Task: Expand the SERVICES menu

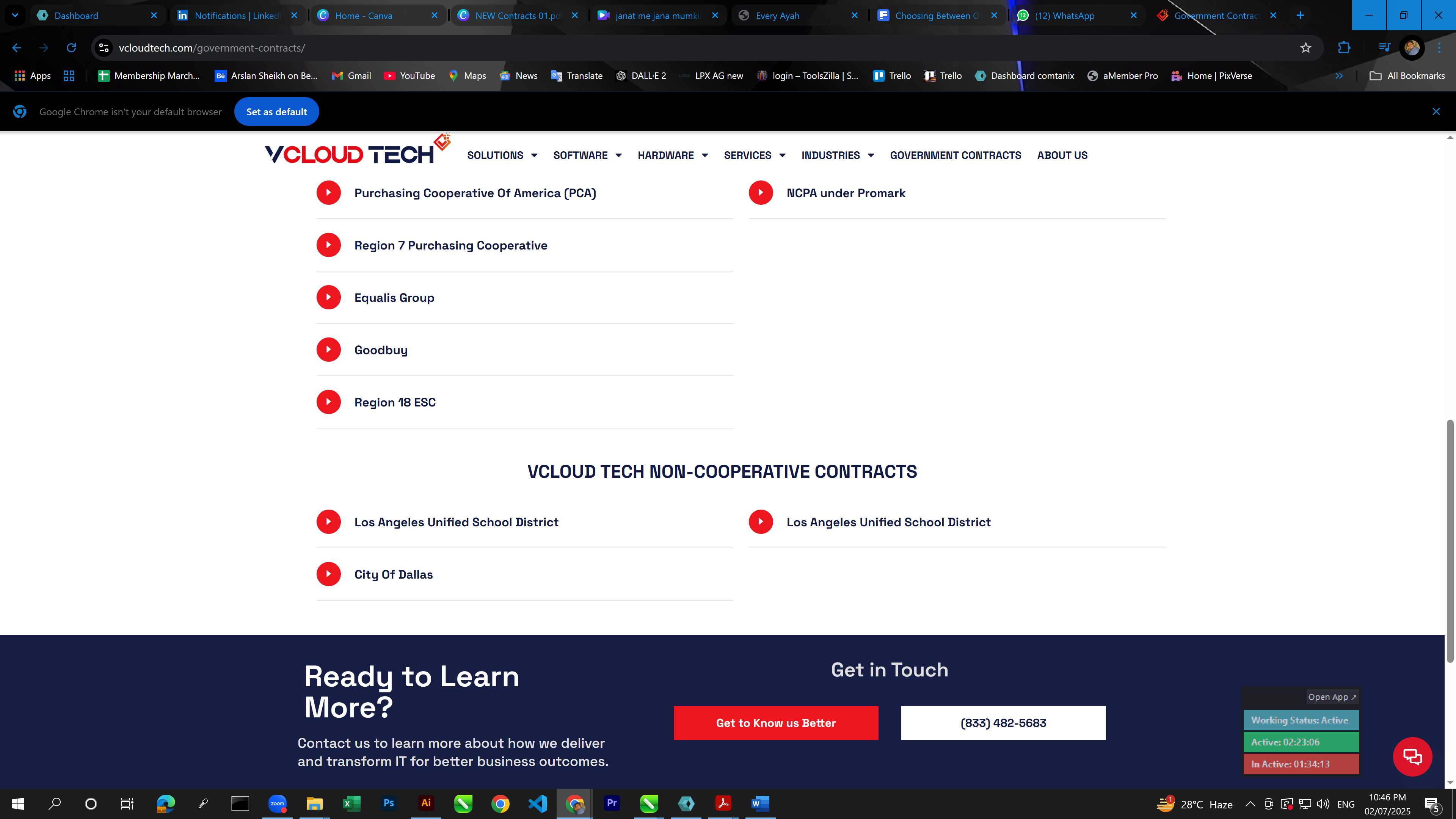Action: click(755, 155)
